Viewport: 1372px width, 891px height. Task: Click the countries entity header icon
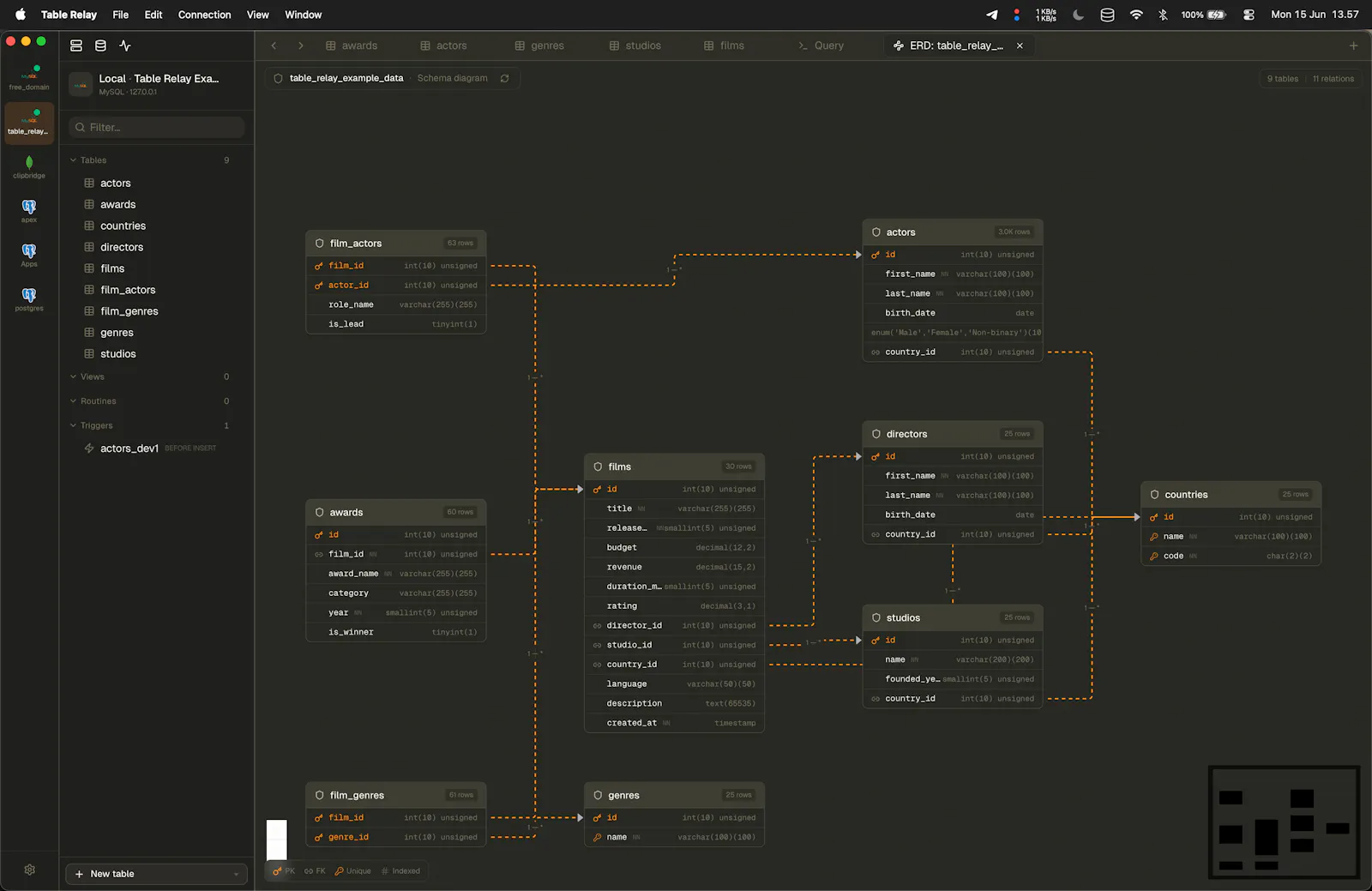[x=1155, y=495]
